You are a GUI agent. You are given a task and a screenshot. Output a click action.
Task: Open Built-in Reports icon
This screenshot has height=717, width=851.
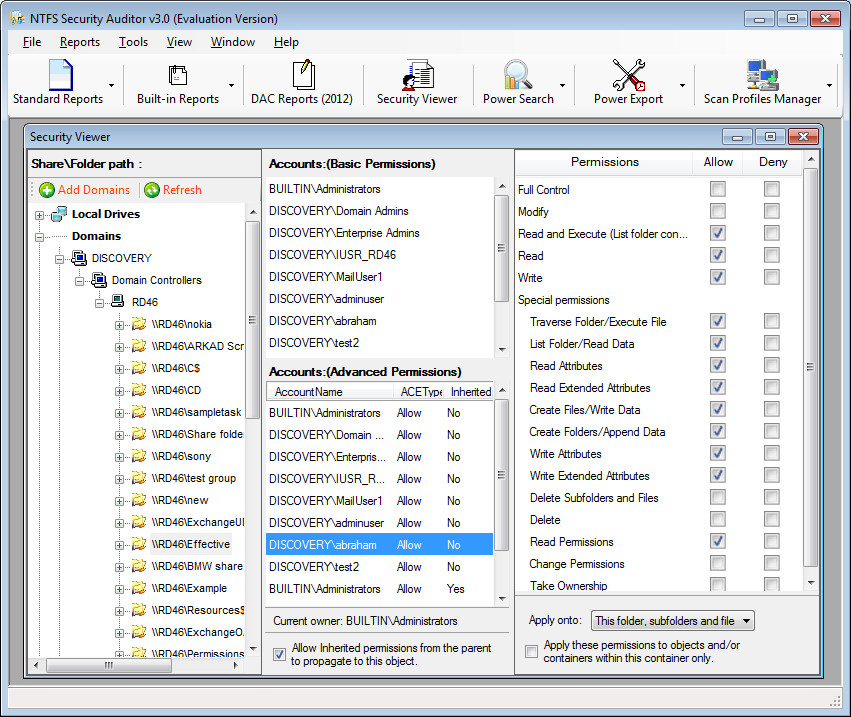(177, 76)
